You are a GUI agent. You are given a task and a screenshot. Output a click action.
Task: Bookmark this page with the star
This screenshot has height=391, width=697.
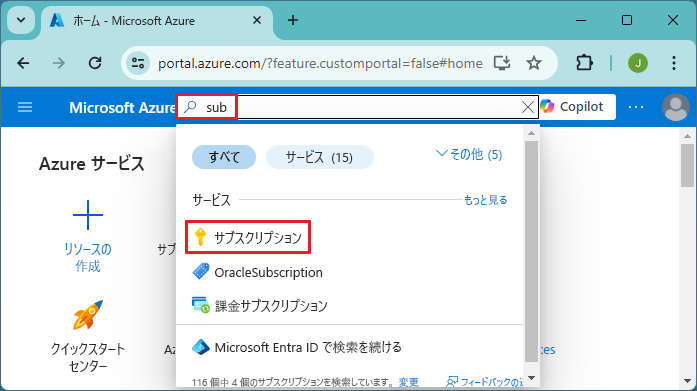coord(533,63)
